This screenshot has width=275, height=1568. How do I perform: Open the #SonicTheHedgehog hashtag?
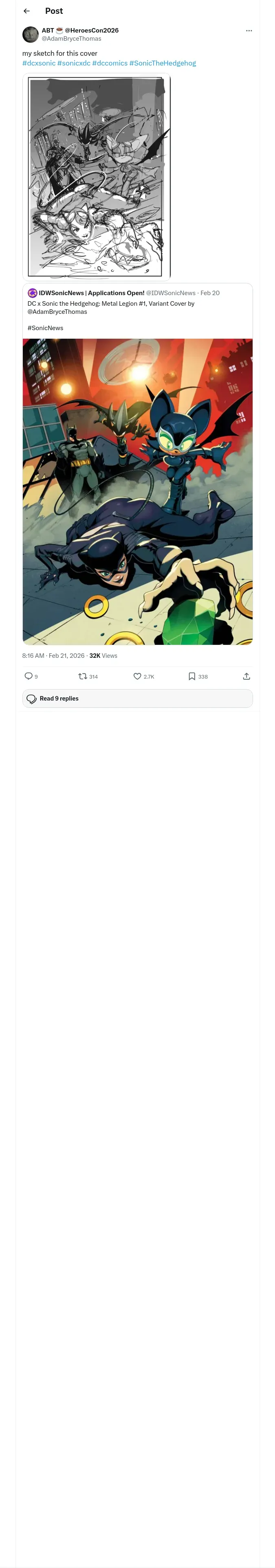pos(162,64)
